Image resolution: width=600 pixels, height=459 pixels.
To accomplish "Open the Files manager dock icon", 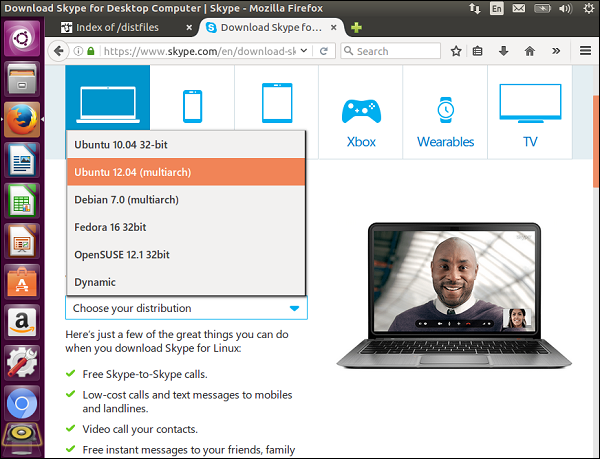I will pyautogui.click(x=22, y=79).
